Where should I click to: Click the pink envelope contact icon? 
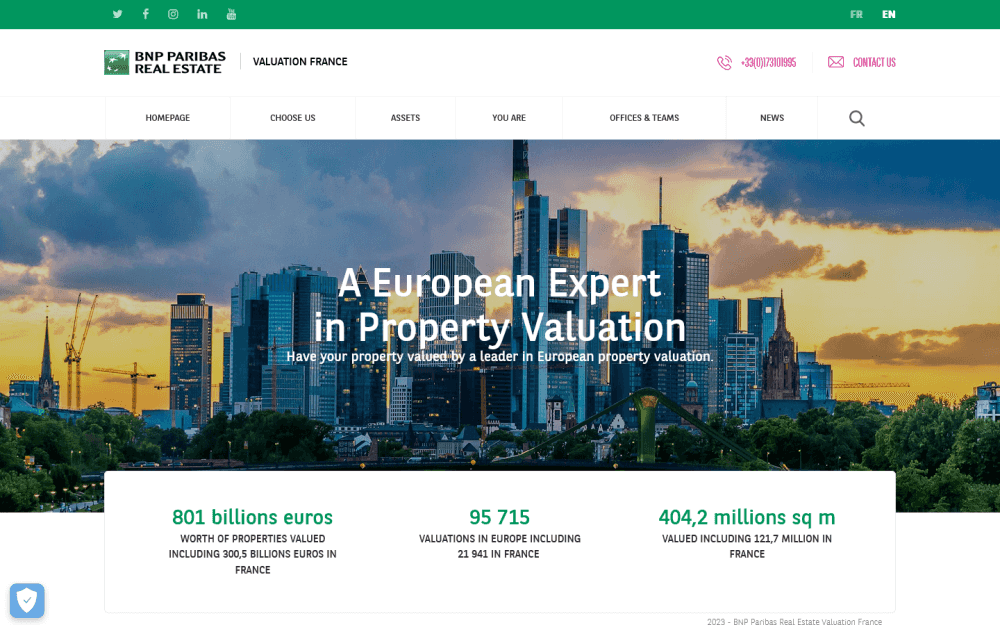point(836,62)
